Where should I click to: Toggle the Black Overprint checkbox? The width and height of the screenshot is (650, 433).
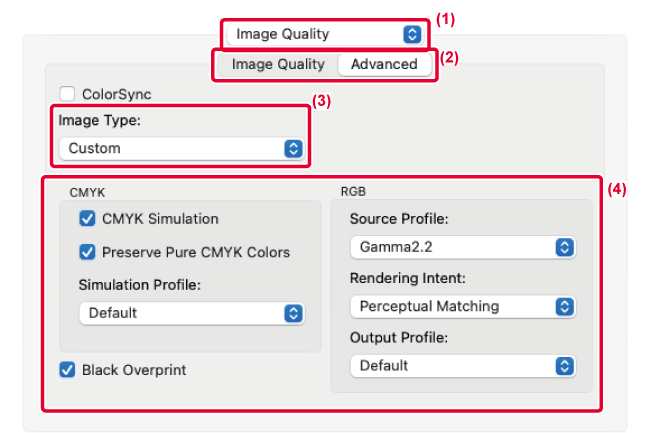pyautogui.click(x=67, y=370)
